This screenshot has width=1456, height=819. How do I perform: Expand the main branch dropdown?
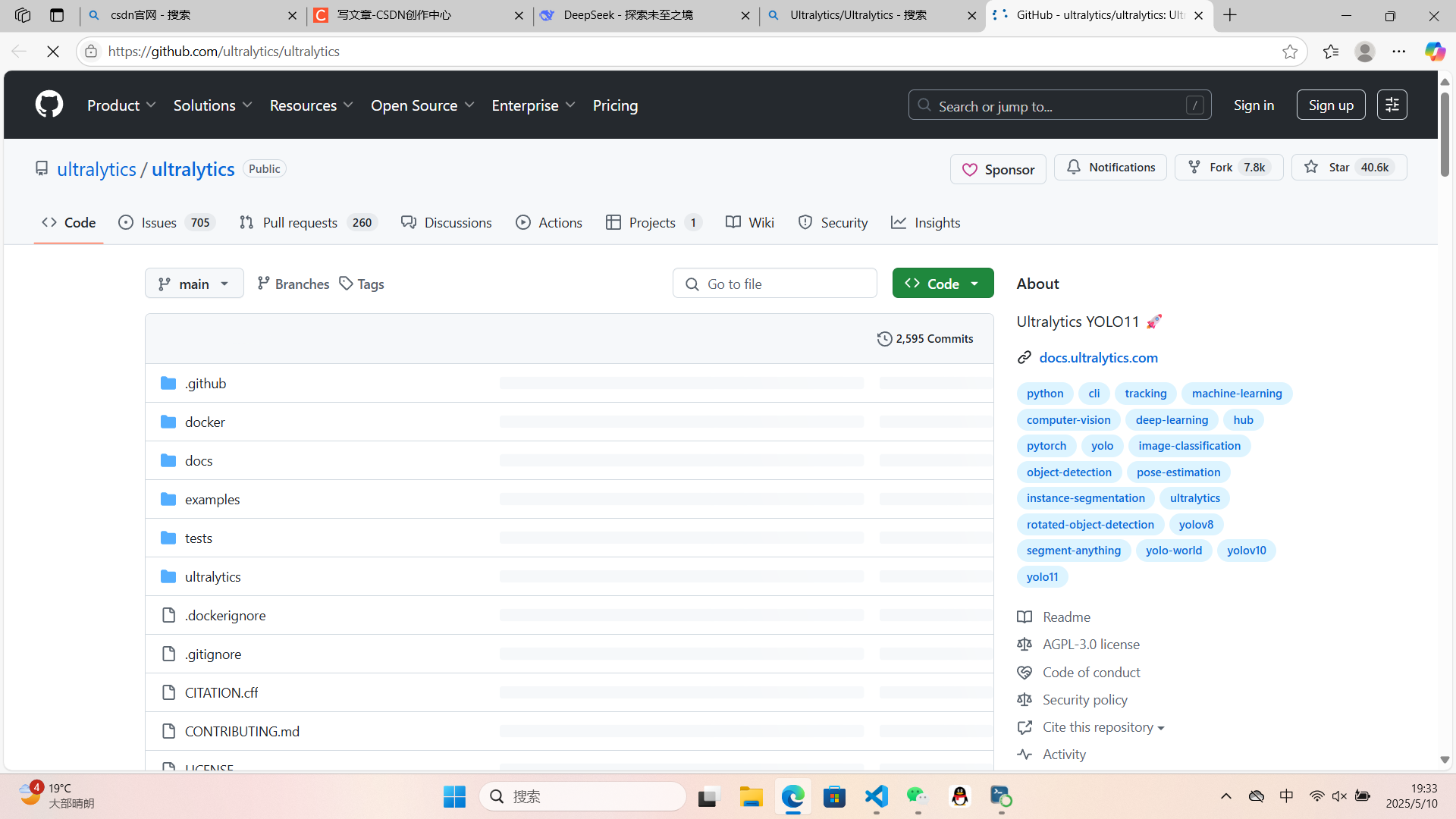[x=194, y=284]
